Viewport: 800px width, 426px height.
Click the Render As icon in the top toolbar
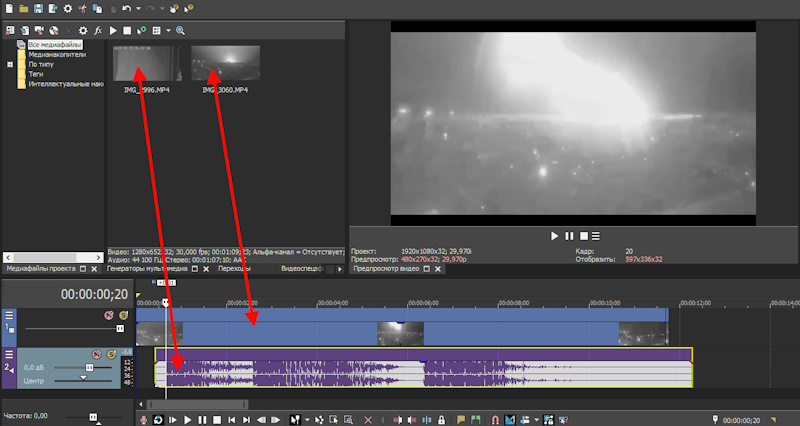coord(53,9)
